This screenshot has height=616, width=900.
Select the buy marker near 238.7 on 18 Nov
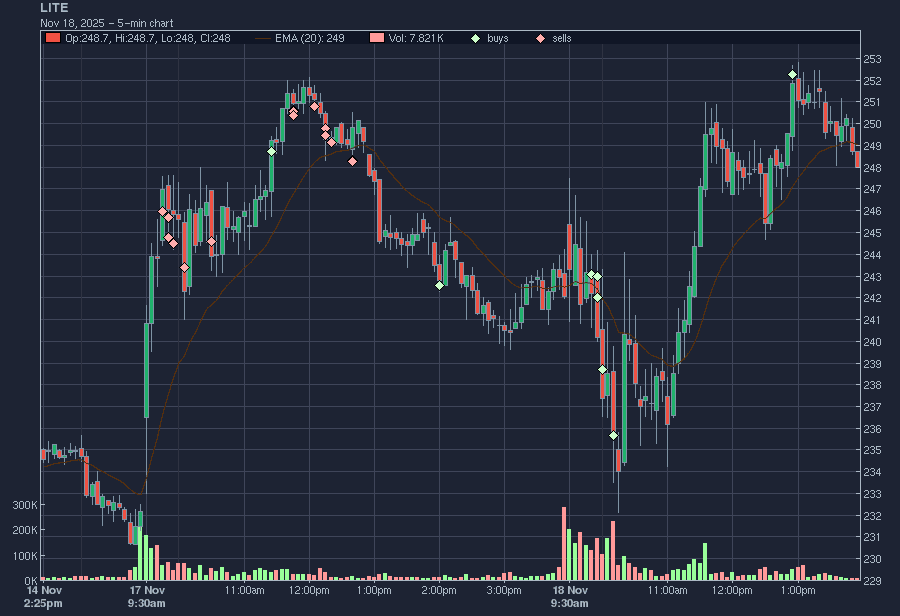click(602, 370)
